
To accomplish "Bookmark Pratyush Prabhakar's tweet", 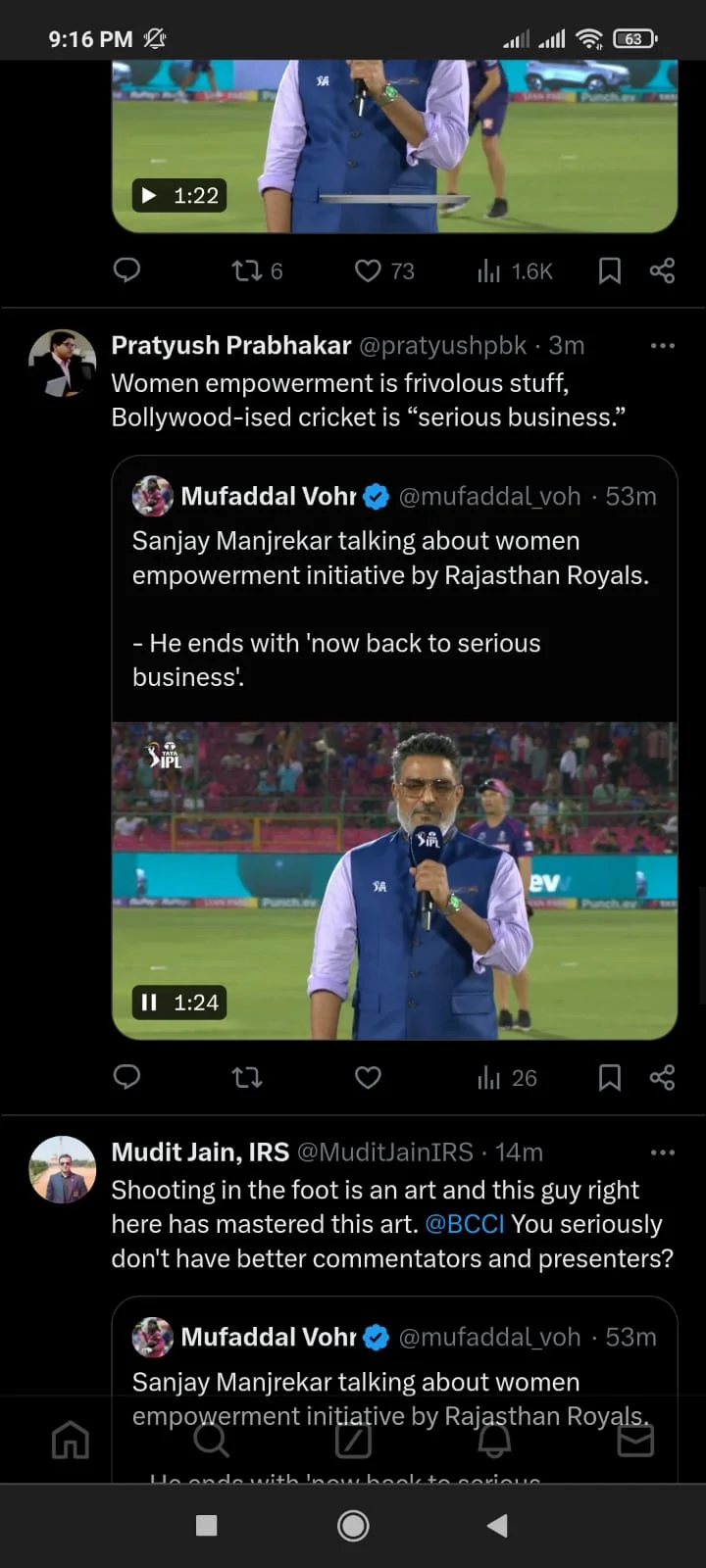I will [x=609, y=1077].
